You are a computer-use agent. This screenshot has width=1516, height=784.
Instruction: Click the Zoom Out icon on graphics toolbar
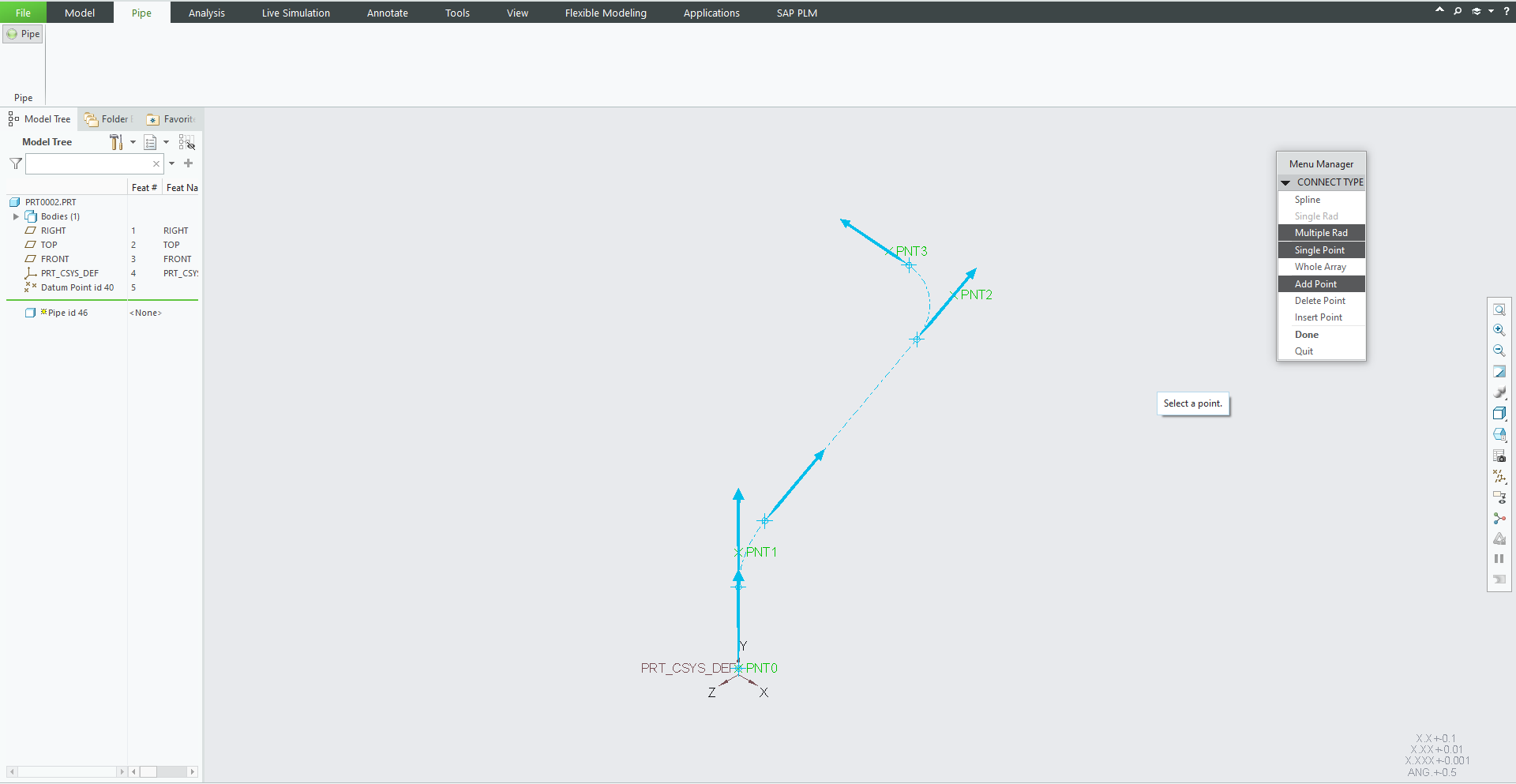point(1500,351)
